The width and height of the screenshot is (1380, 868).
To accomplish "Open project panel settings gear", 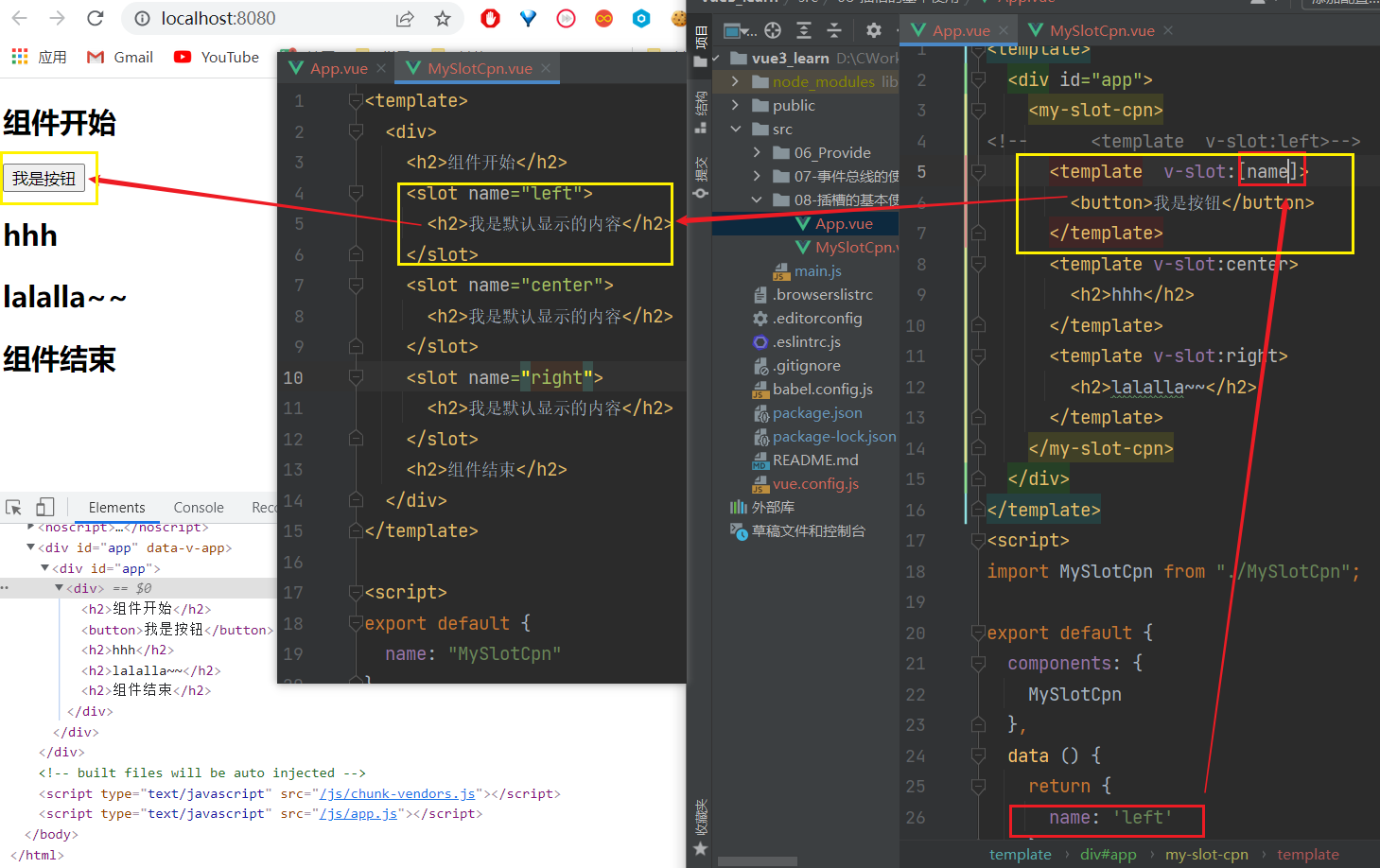I will [x=874, y=30].
